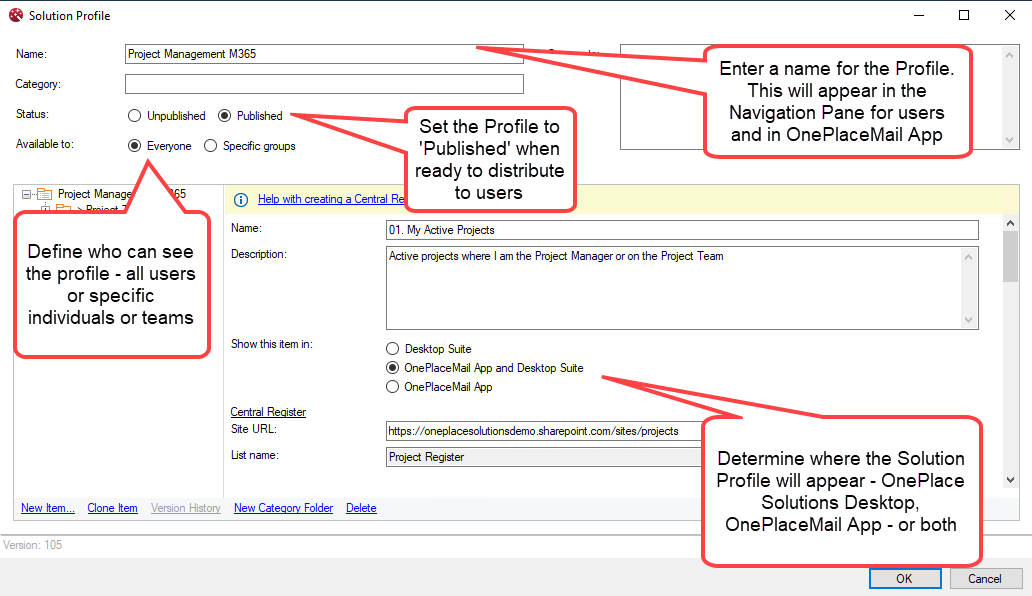Click the up arrow in the Description box scrollbar
Viewport: 1032px width, 596px height.
969,257
